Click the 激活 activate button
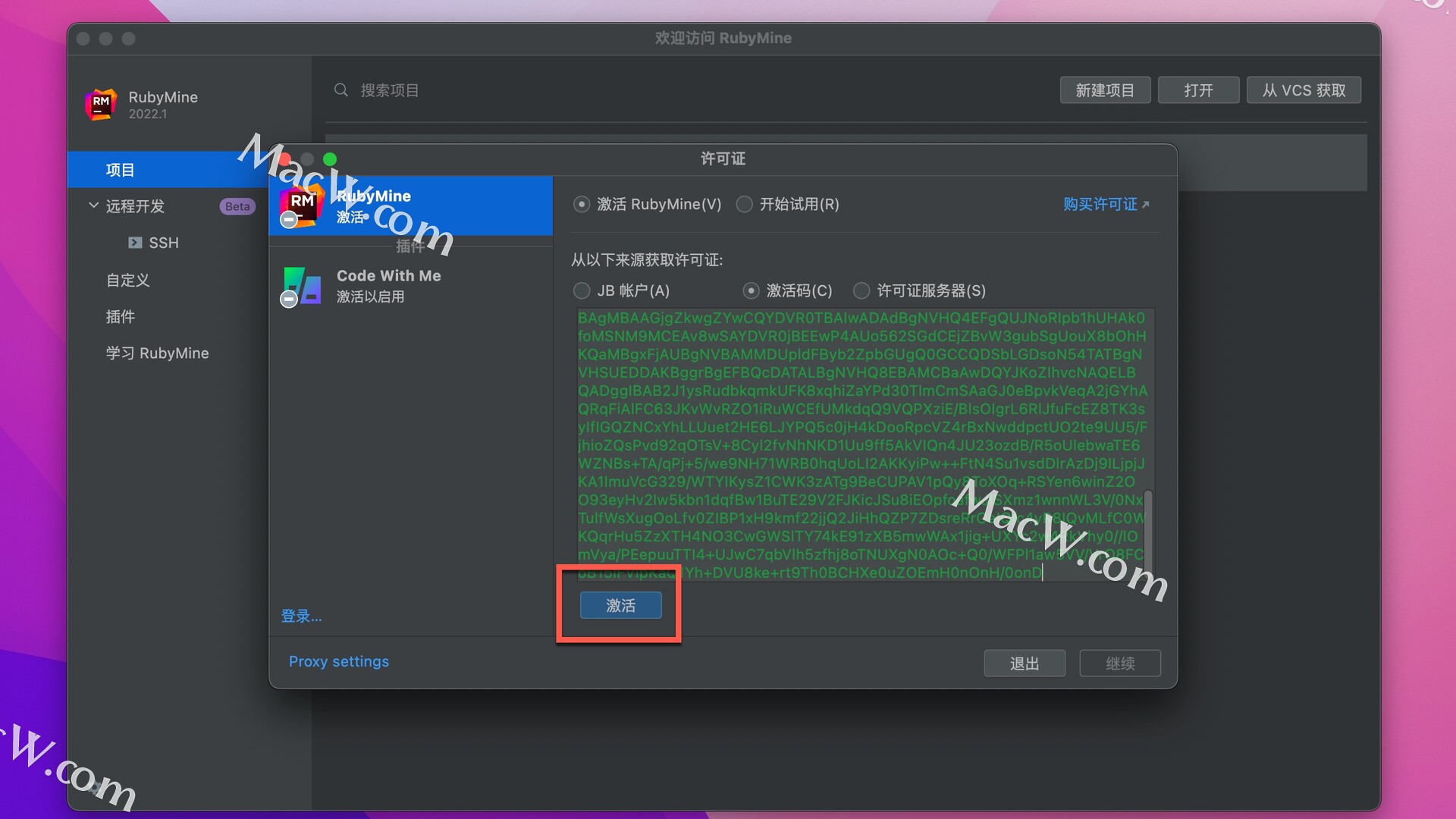1456x819 pixels. coord(620,605)
